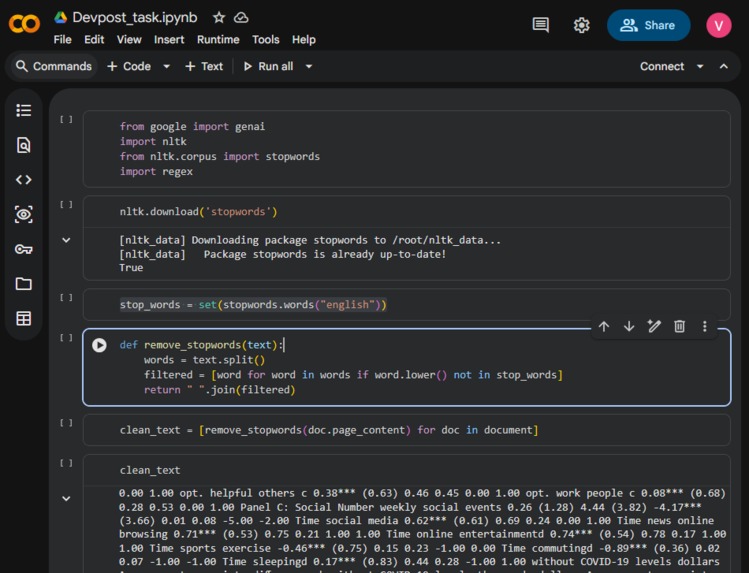Click the clean_text list comprehension code
Screen dimensions: 749x573
point(329,430)
